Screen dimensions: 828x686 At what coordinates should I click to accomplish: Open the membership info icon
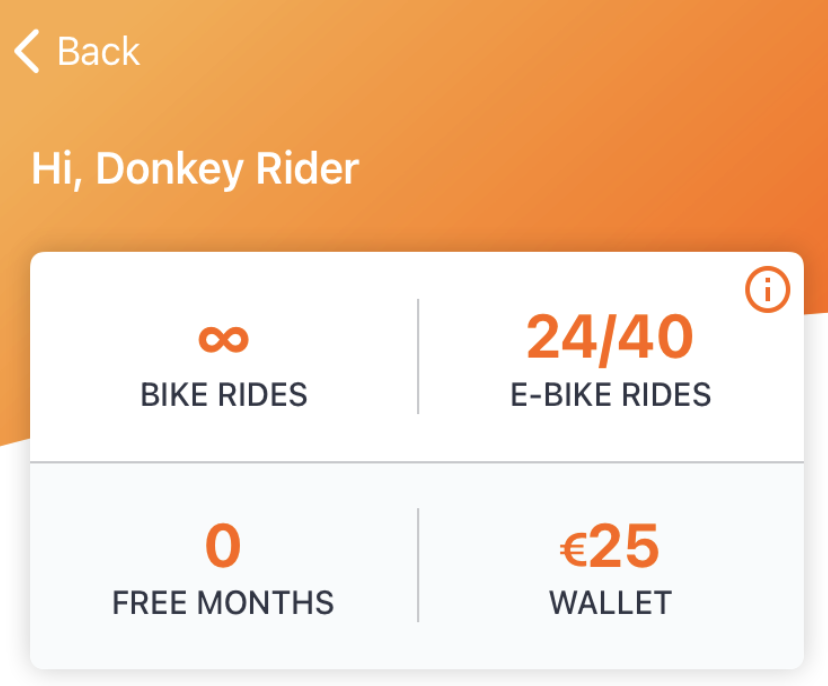[767, 289]
